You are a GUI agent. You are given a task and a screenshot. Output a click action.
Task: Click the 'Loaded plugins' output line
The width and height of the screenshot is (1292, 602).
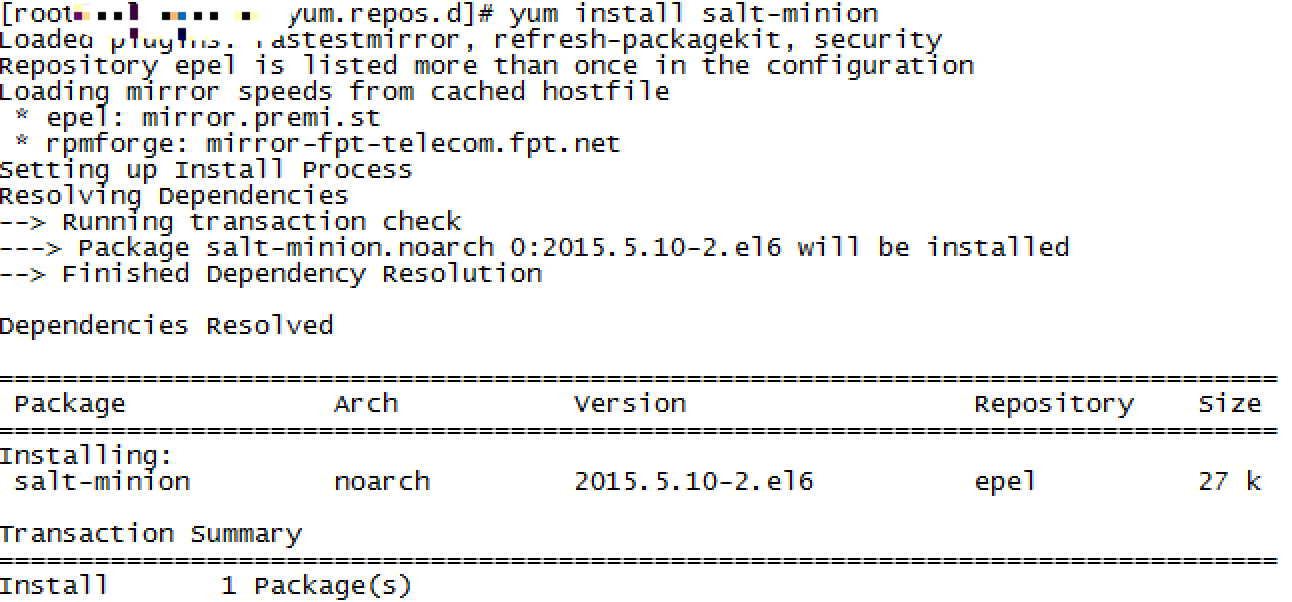470,41
